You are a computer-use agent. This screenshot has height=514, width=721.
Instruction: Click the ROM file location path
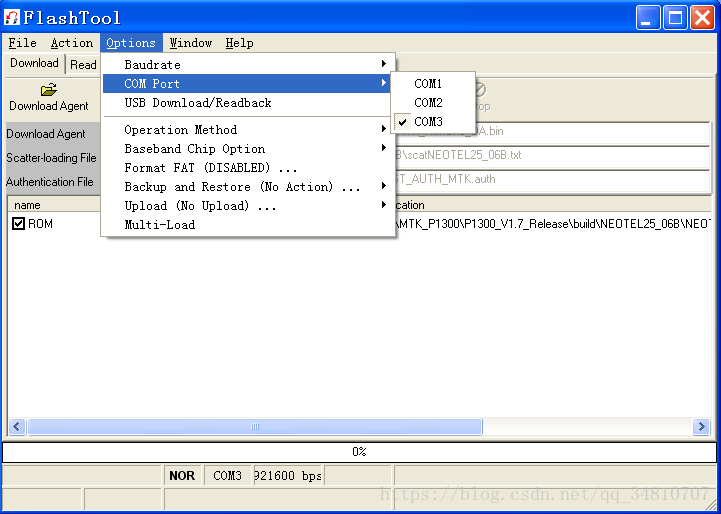click(x=554, y=224)
